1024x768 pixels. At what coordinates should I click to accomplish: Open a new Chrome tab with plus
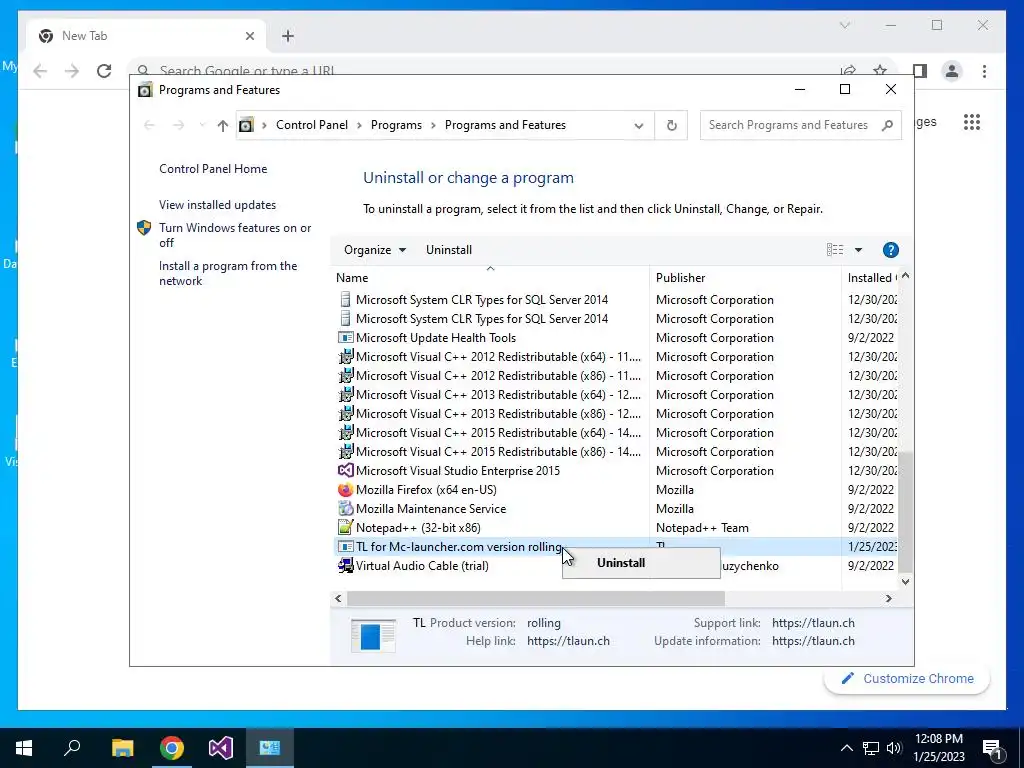click(288, 36)
